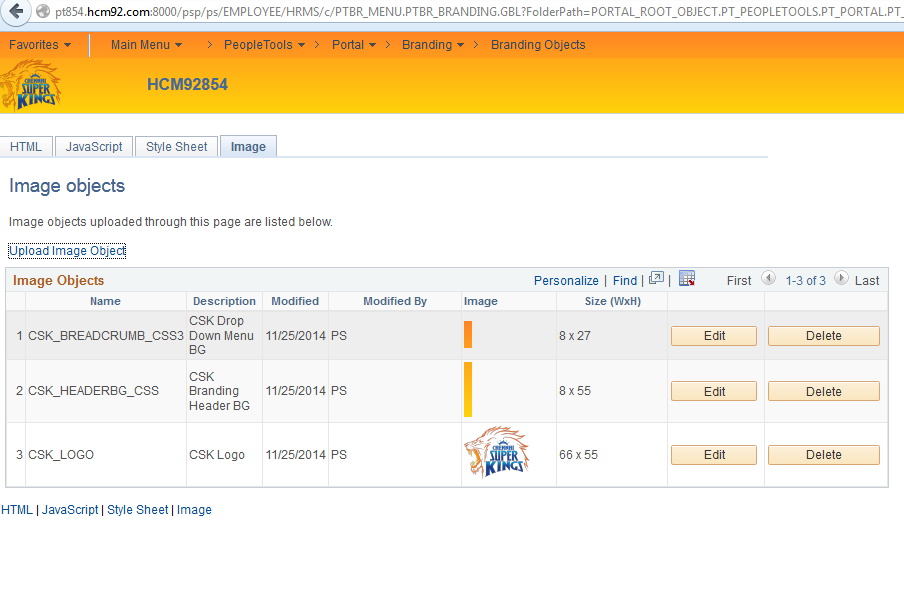
Task: Click bottom HTML footer link
Action: click(17, 510)
